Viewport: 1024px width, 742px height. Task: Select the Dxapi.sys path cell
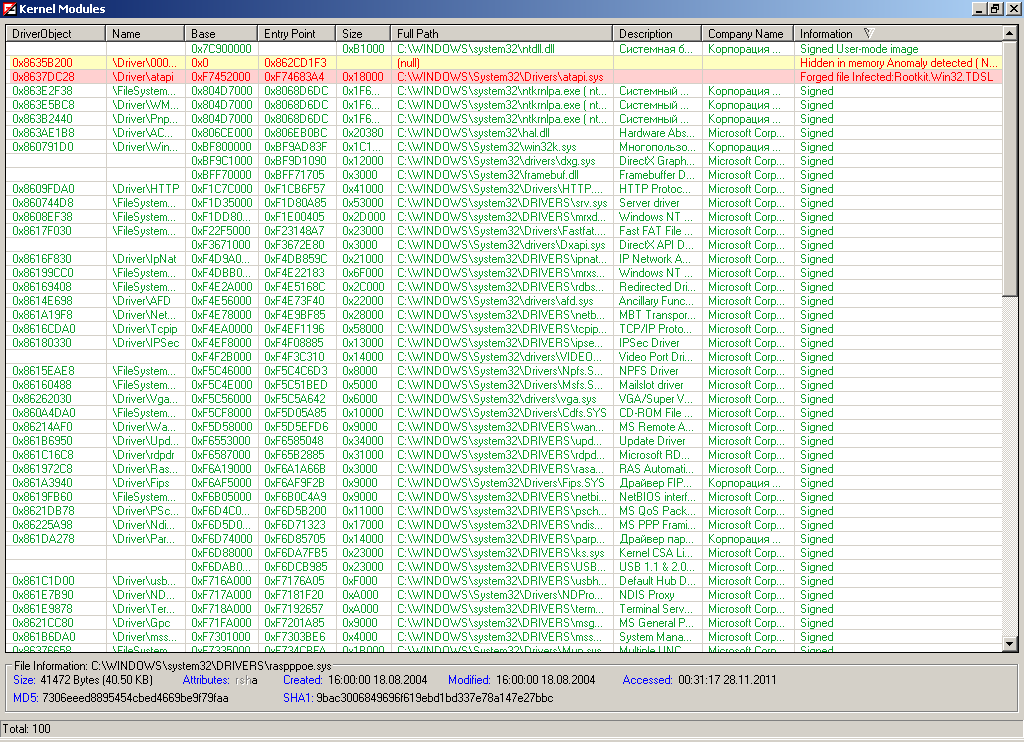[x=501, y=245]
